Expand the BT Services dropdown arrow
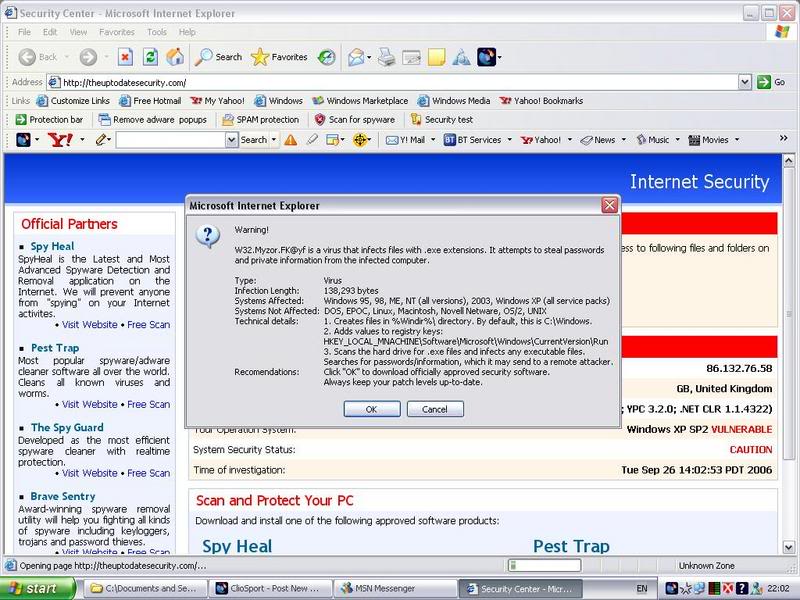Viewport: 800px width, 600px height. click(x=509, y=139)
